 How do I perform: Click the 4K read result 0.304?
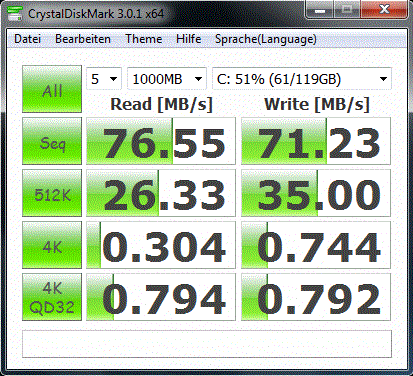point(161,245)
